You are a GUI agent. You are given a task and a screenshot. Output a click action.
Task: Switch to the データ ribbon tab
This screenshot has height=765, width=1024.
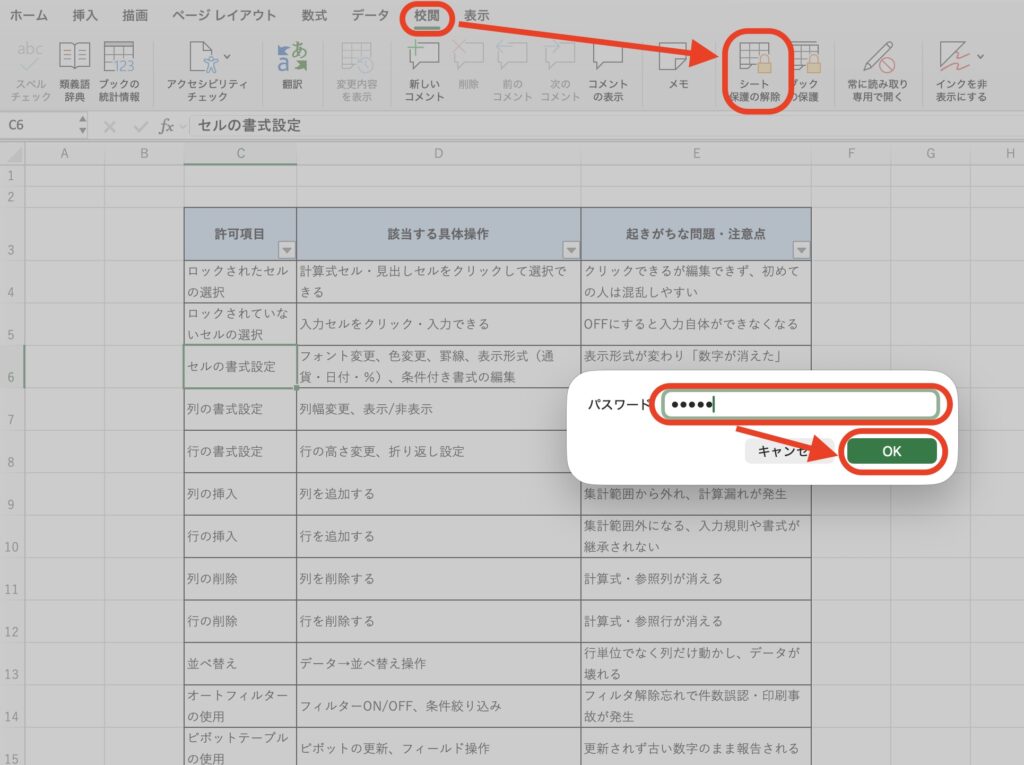pos(368,15)
